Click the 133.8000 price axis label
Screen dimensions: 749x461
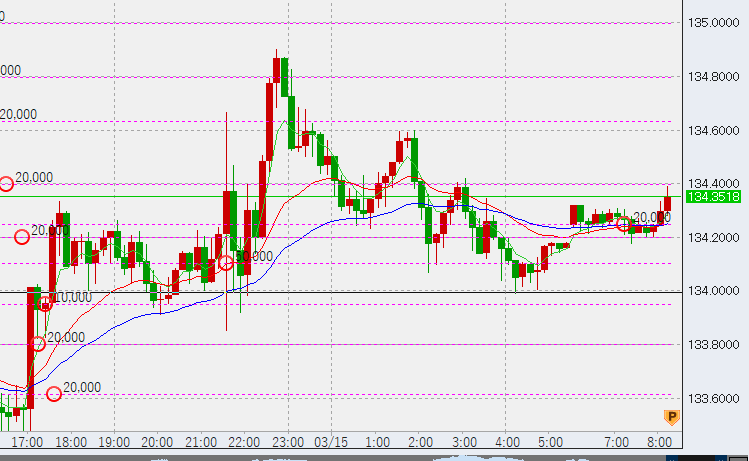pyautogui.click(x=714, y=344)
